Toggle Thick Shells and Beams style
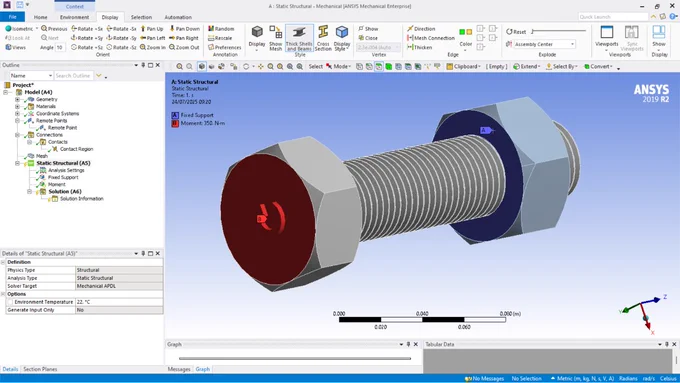The width and height of the screenshot is (680, 383). pos(299,38)
